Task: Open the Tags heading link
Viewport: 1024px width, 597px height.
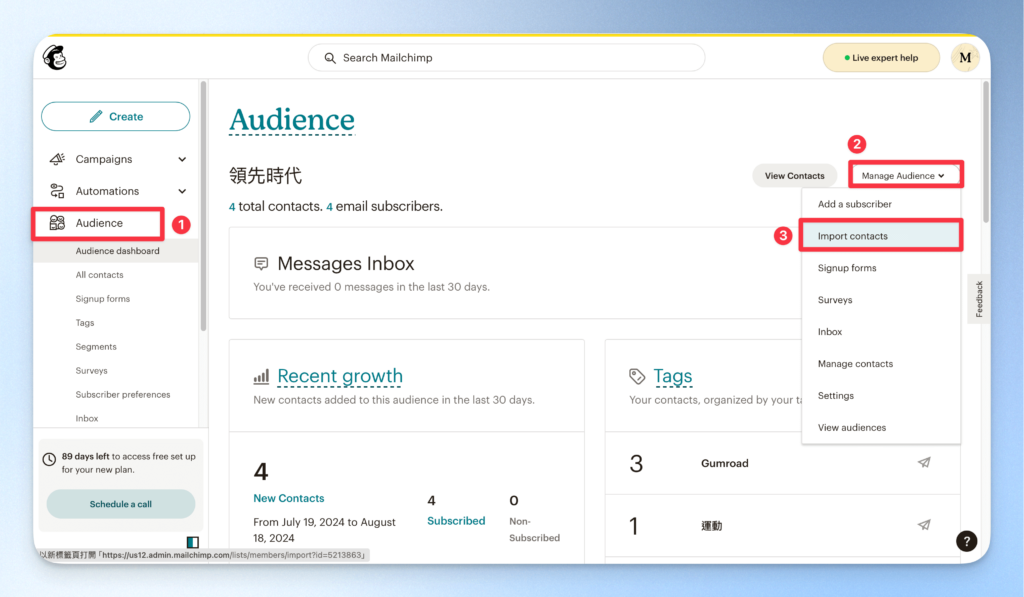Action: (x=673, y=376)
